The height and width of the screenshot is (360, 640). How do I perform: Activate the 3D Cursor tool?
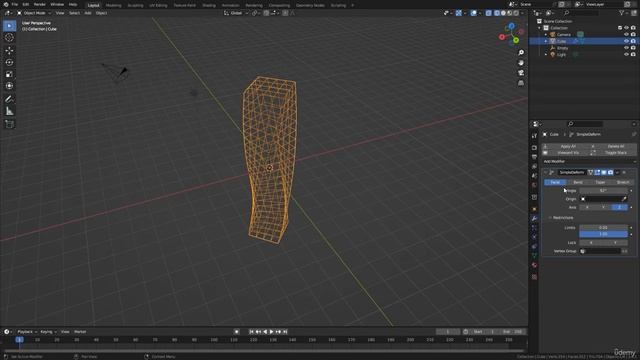(x=9, y=38)
